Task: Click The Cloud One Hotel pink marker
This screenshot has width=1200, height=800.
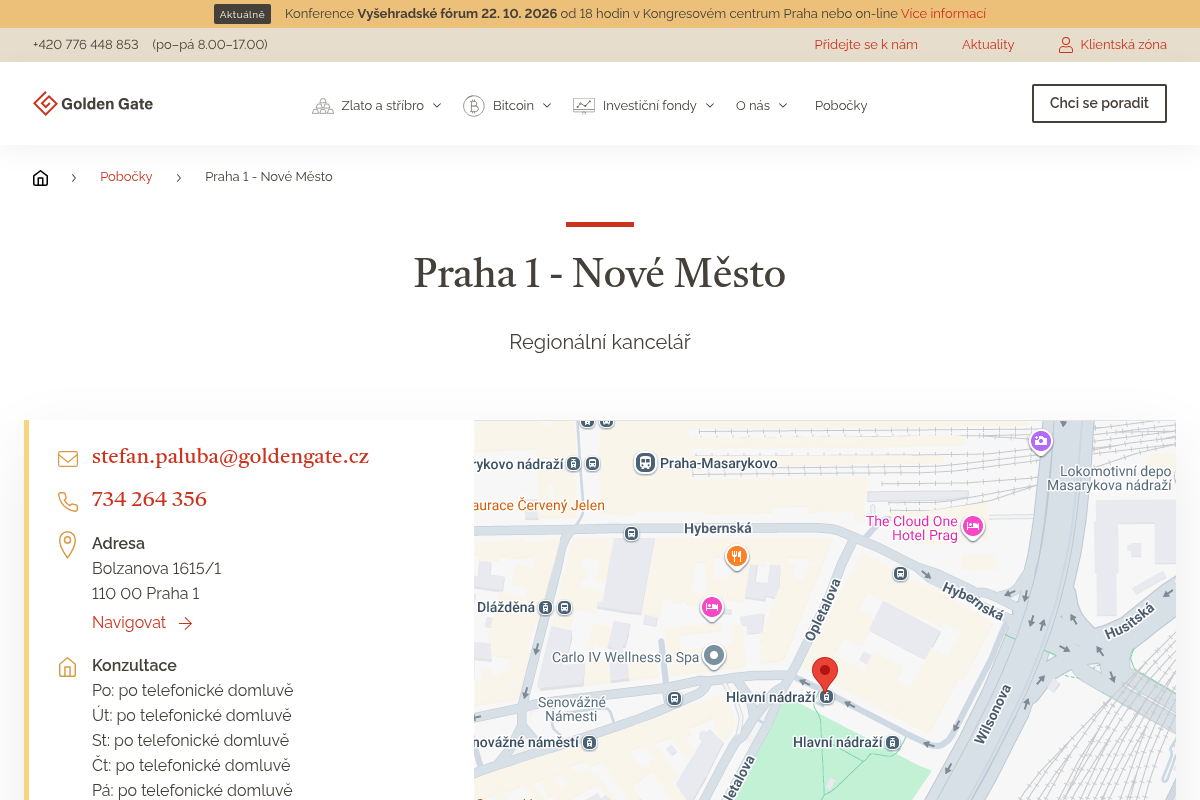Action: (x=972, y=527)
